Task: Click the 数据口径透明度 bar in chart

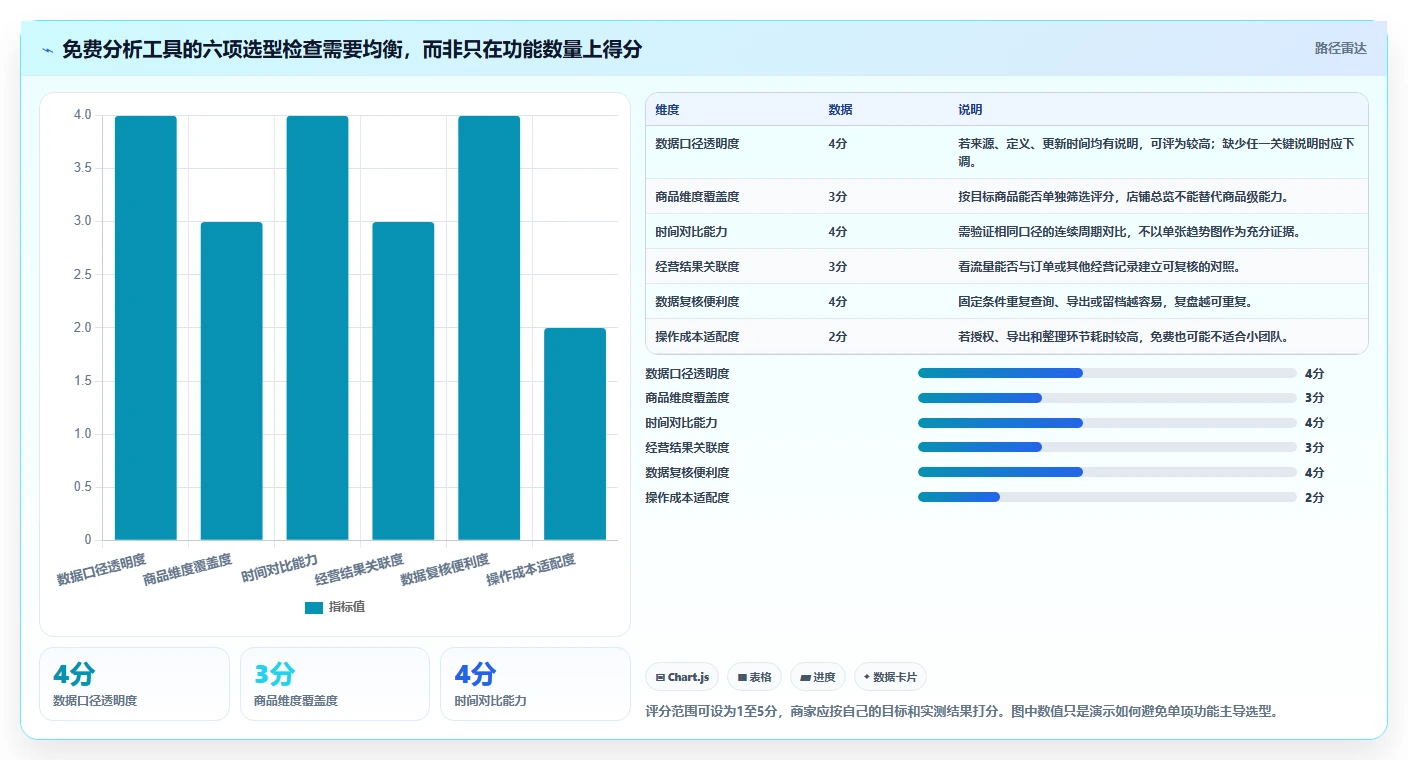Action: click(146, 328)
